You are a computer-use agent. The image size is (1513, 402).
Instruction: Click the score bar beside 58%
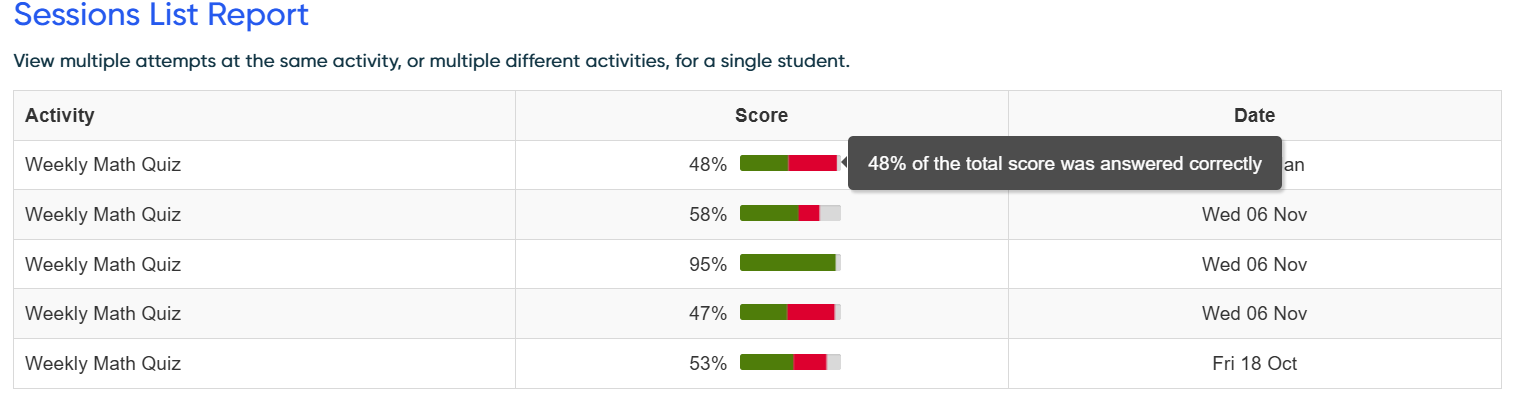pos(790,213)
